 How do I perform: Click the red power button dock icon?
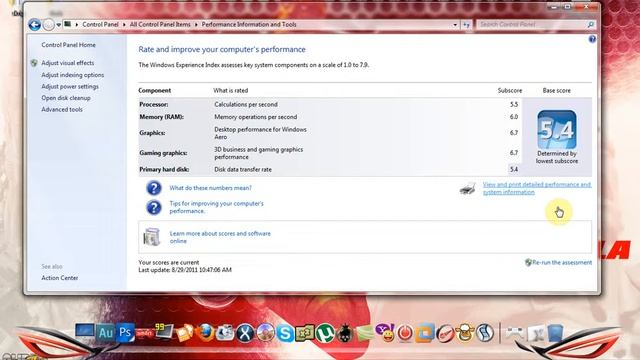pos(405,333)
